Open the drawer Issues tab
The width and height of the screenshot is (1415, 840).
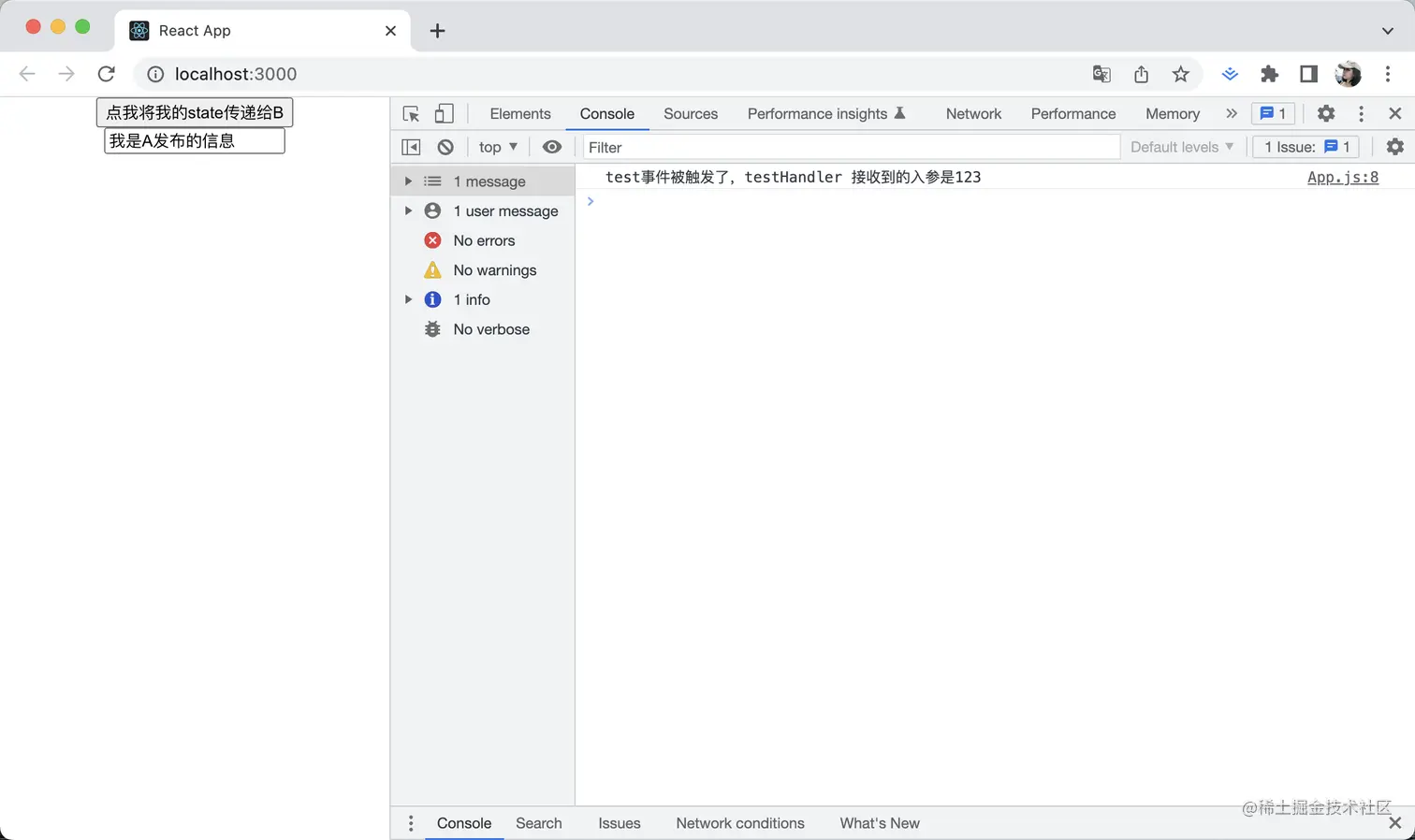pos(620,823)
